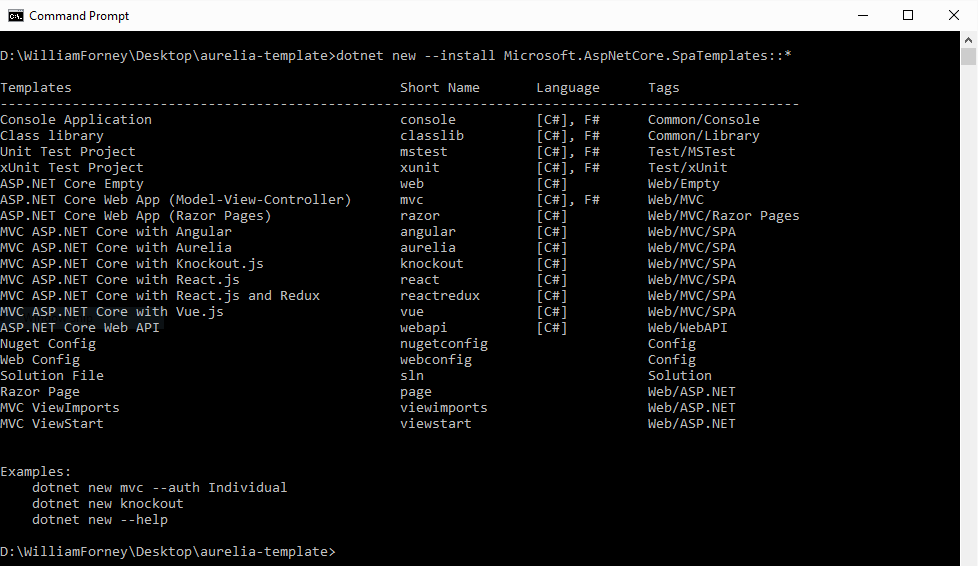980x566 pixels.
Task: Click the 'nugetconfig' short name entry
Action: pyautogui.click(x=444, y=344)
